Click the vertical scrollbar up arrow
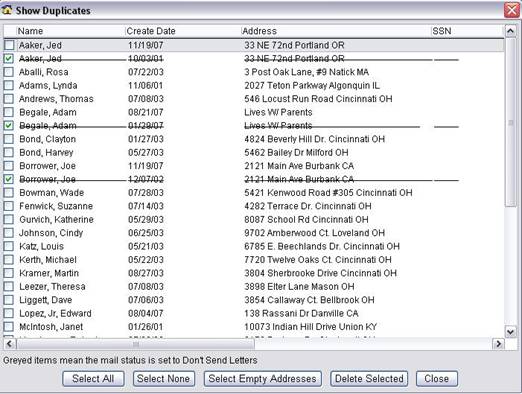Viewport: 522px width, 394px height. pyautogui.click(x=510, y=31)
